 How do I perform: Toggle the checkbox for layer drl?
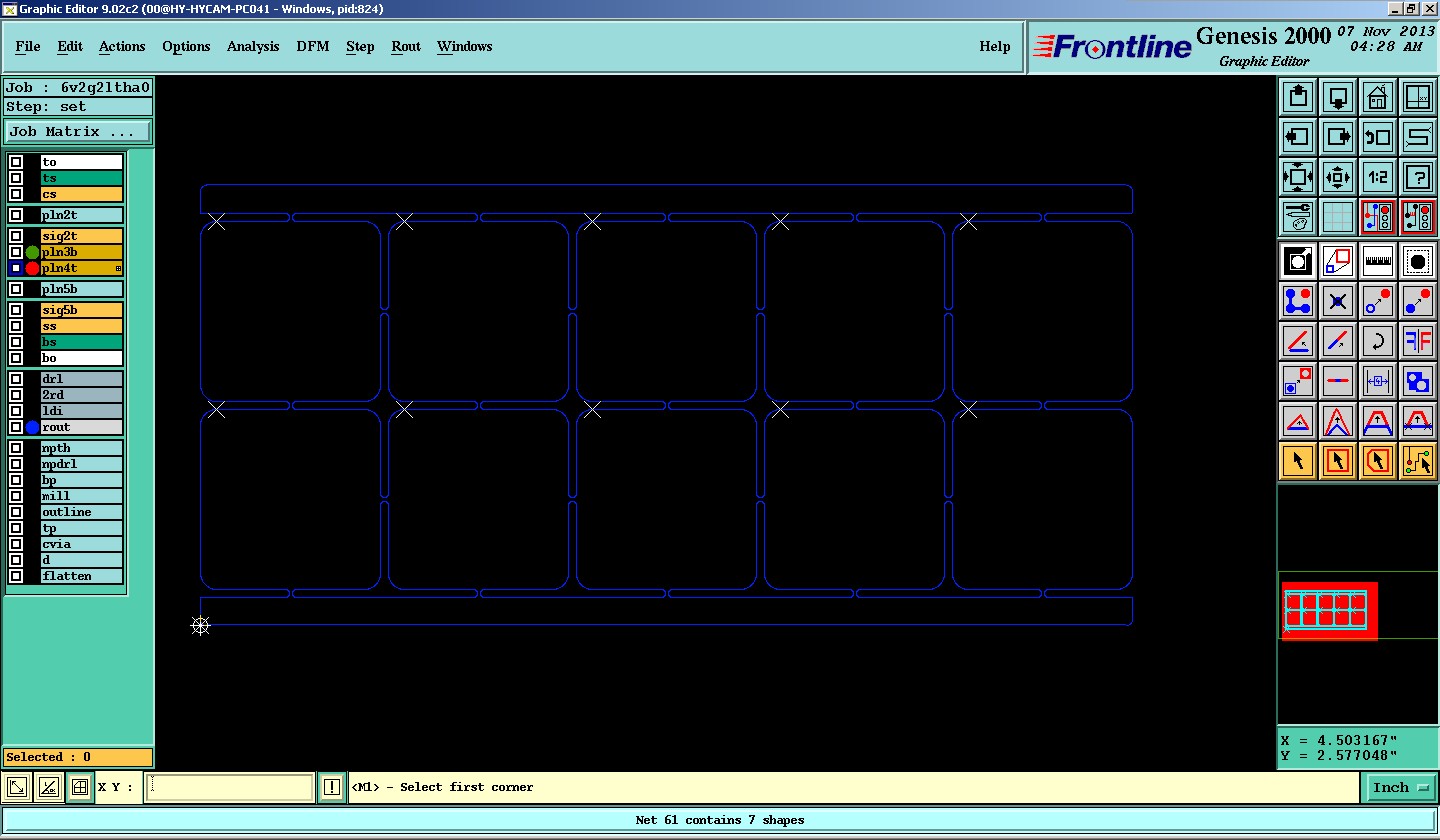(16, 379)
